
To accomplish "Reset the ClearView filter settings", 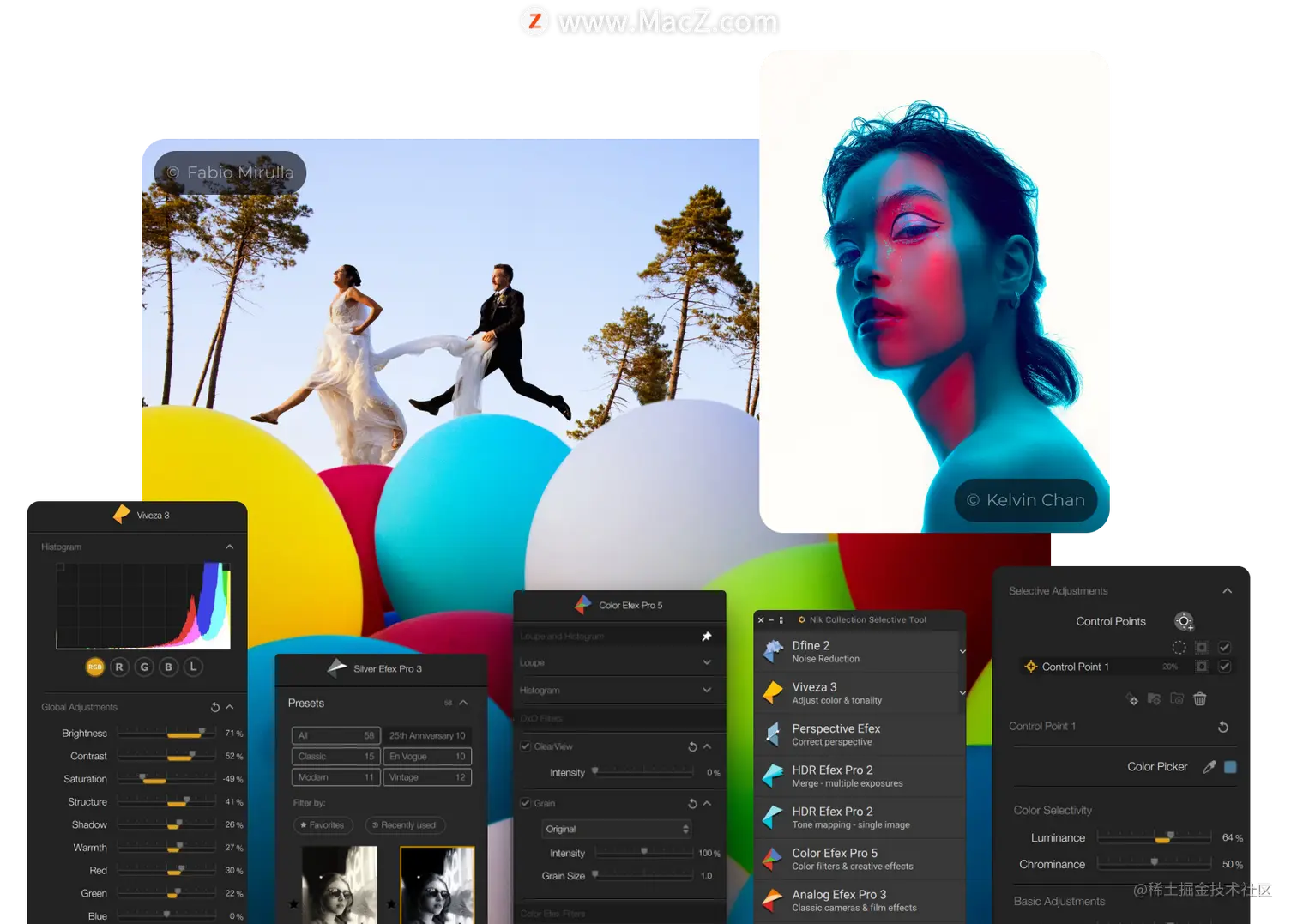I will click(692, 746).
